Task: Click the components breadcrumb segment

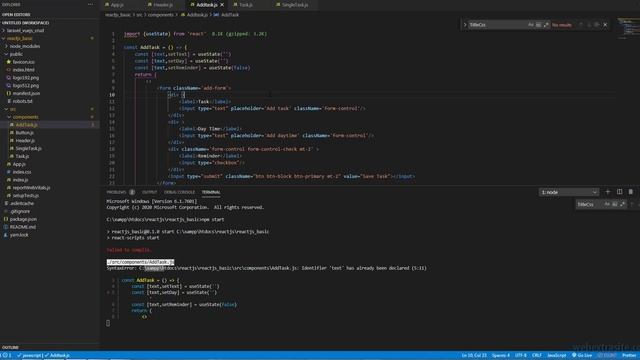Action: (160, 15)
